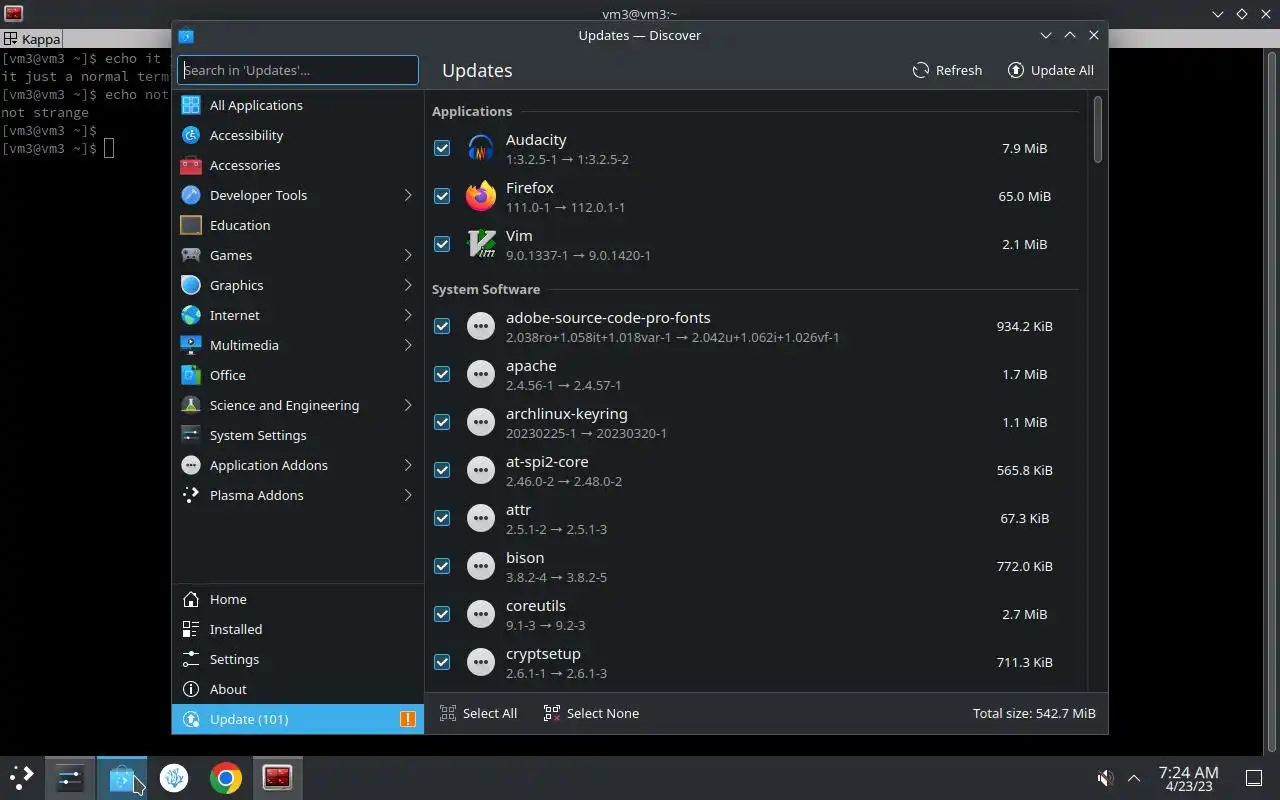Select the All Applications label in the sidebar
1280x800 pixels.
coord(256,105)
